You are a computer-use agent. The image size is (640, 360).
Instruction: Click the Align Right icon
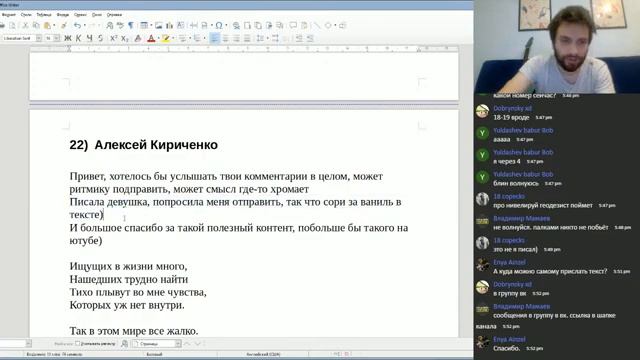click(x=236, y=38)
